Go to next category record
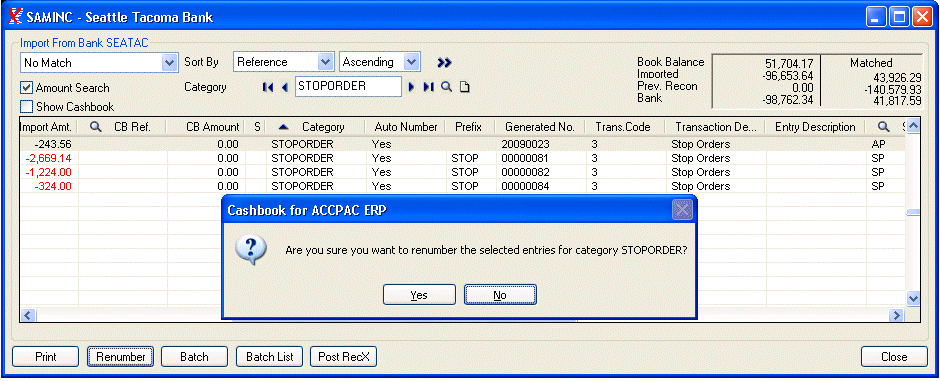 point(411,87)
